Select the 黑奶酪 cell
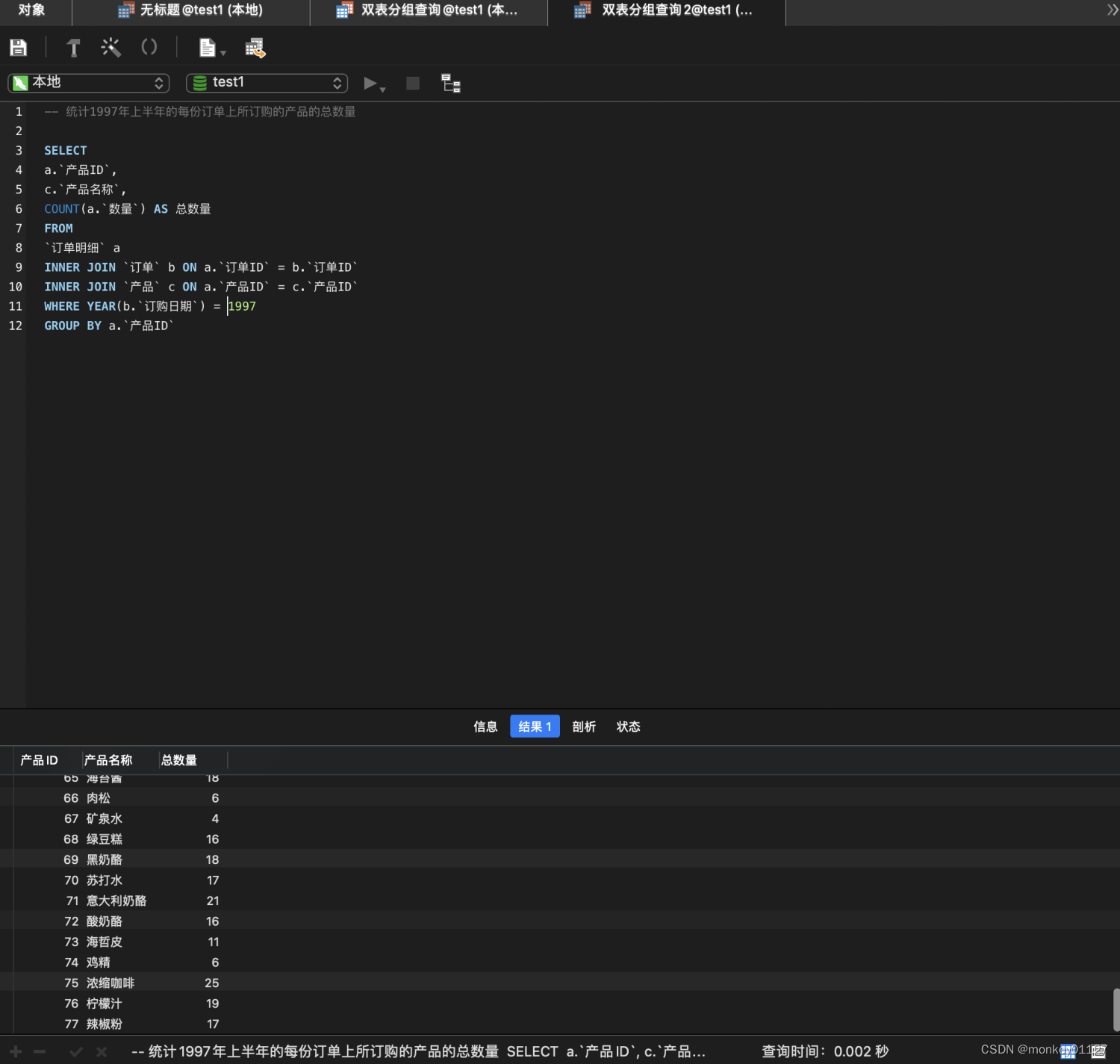The height and width of the screenshot is (1064, 1120). coord(105,860)
